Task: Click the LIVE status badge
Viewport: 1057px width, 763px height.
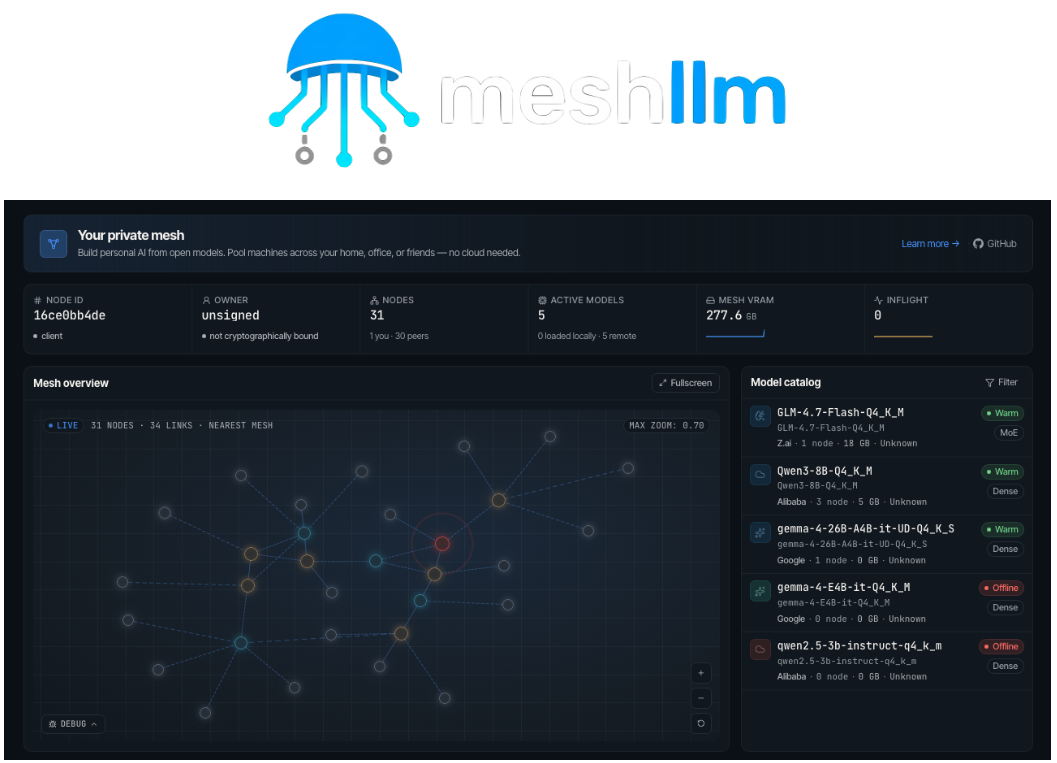Action: coord(63,425)
